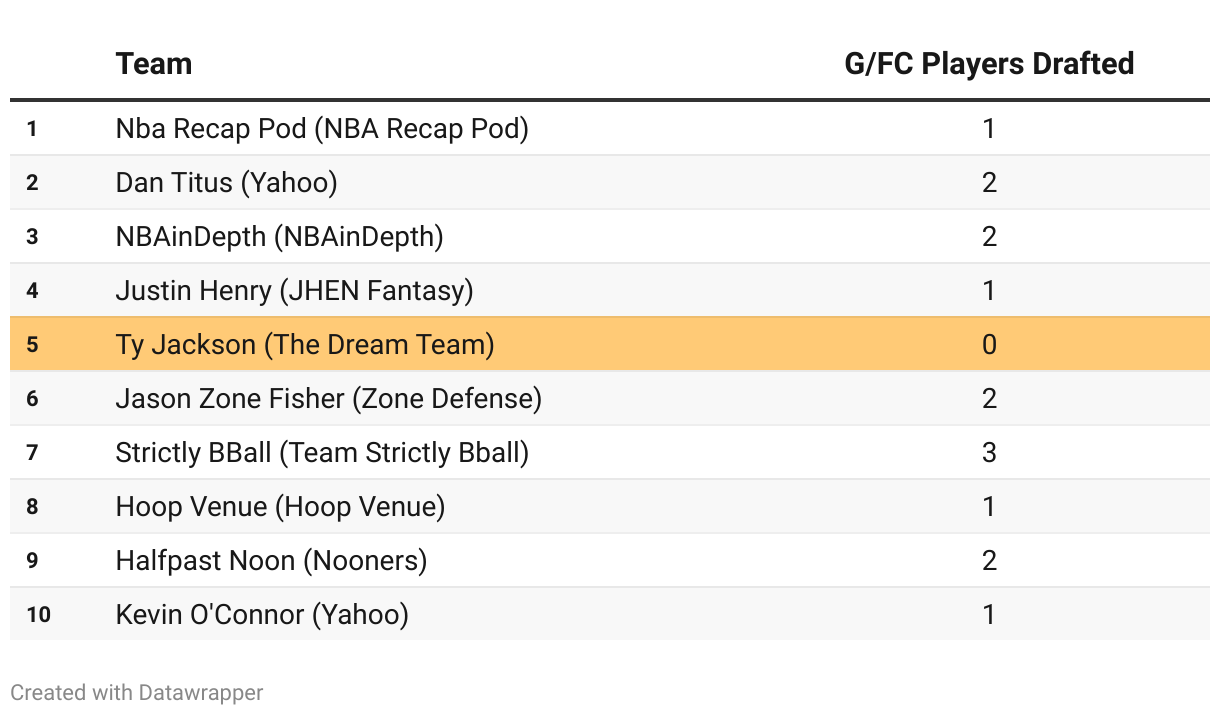Click the rank number 5 cell

[x=32, y=345]
